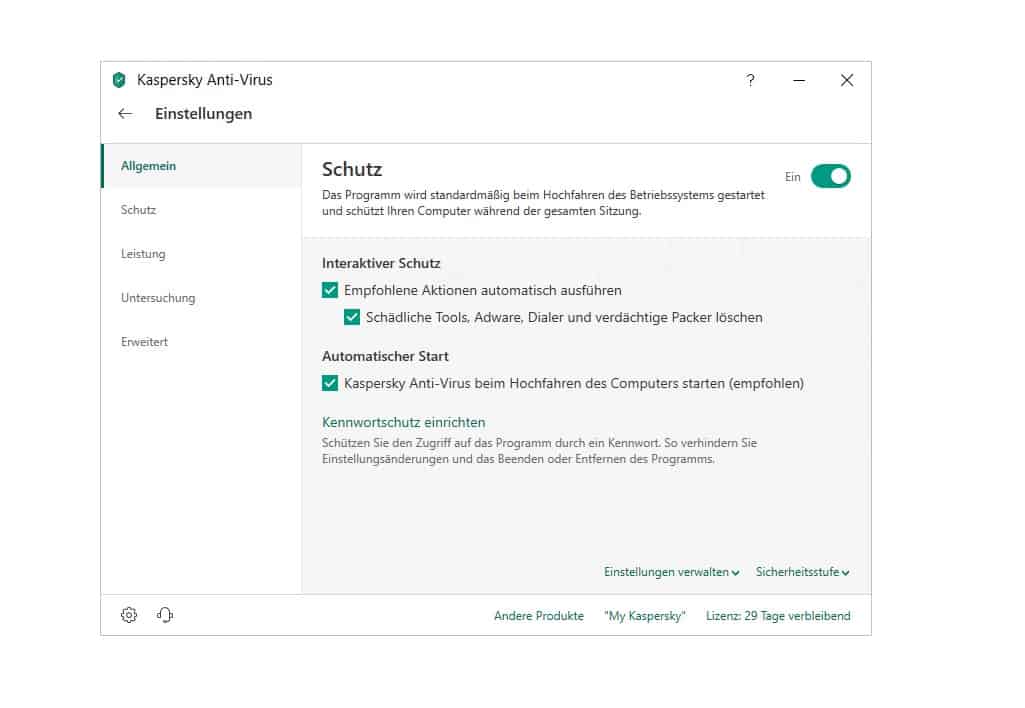The height and width of the screenshot is (708, 1025).
Task: Open support via the headset icon
Action: pos(165,615)
